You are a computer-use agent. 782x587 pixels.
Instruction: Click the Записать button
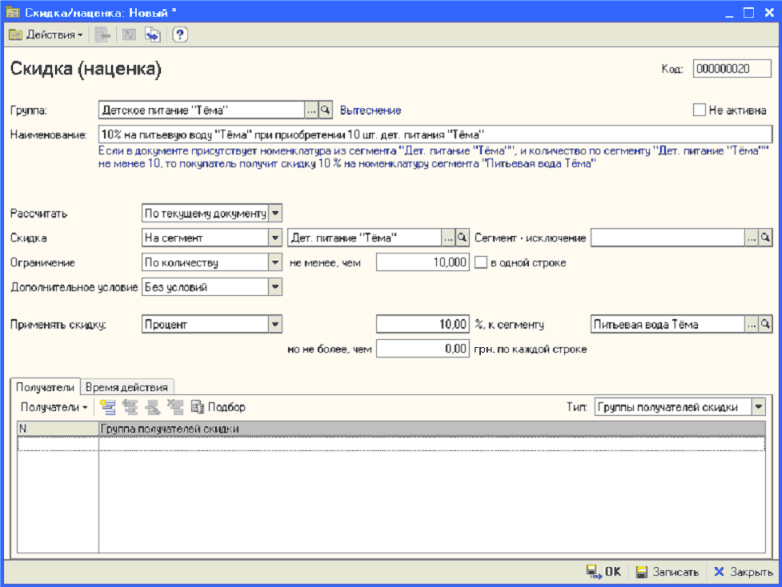tap(666, 572)
